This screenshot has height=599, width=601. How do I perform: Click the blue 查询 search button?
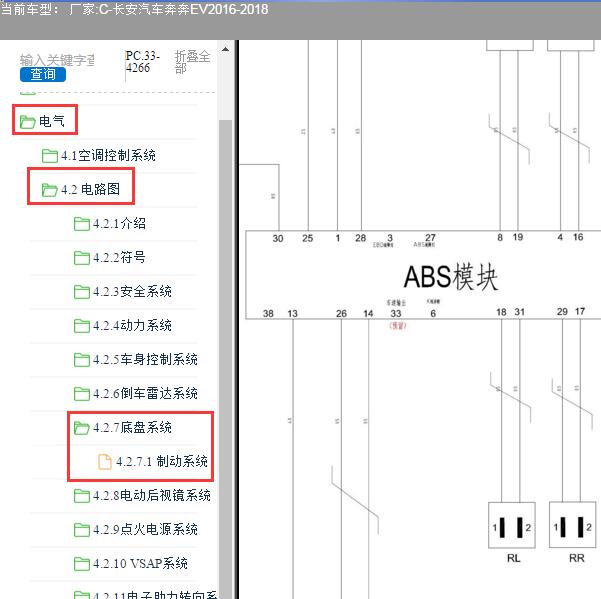pyautogui.click(x=43, y=74)
